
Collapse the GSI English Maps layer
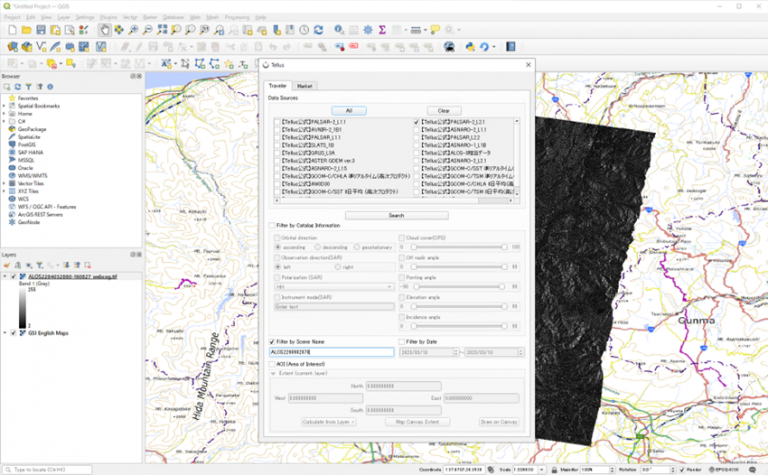pos(5,333)
